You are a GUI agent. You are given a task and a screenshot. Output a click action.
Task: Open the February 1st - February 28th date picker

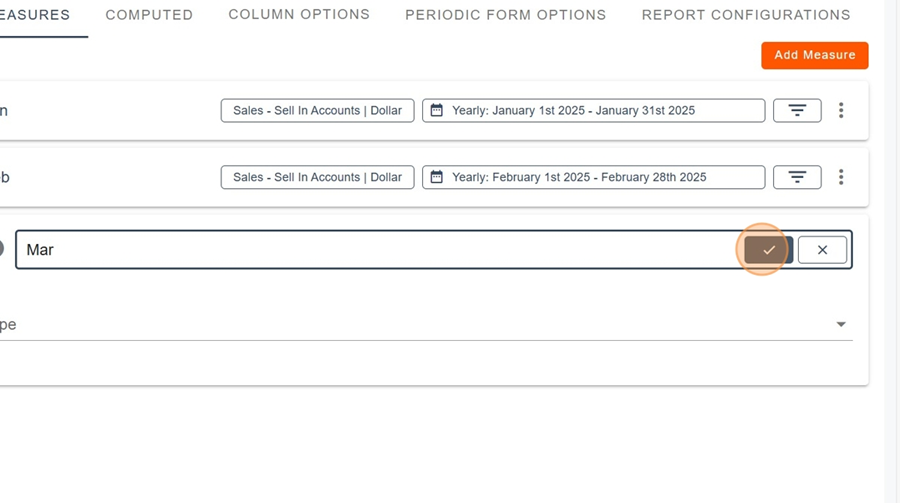[x=593, y=177]
